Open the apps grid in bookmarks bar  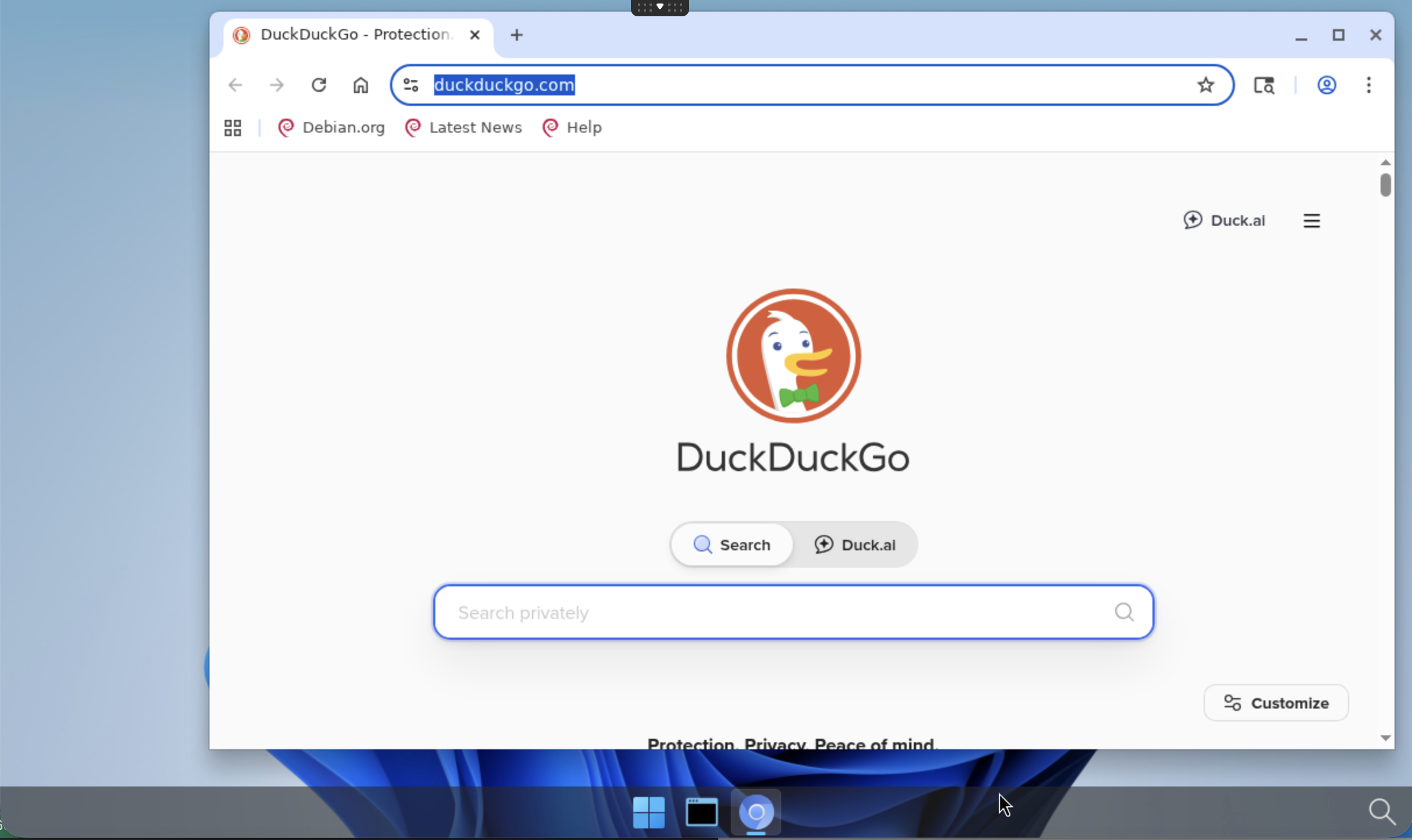click(x=233, y=127)
